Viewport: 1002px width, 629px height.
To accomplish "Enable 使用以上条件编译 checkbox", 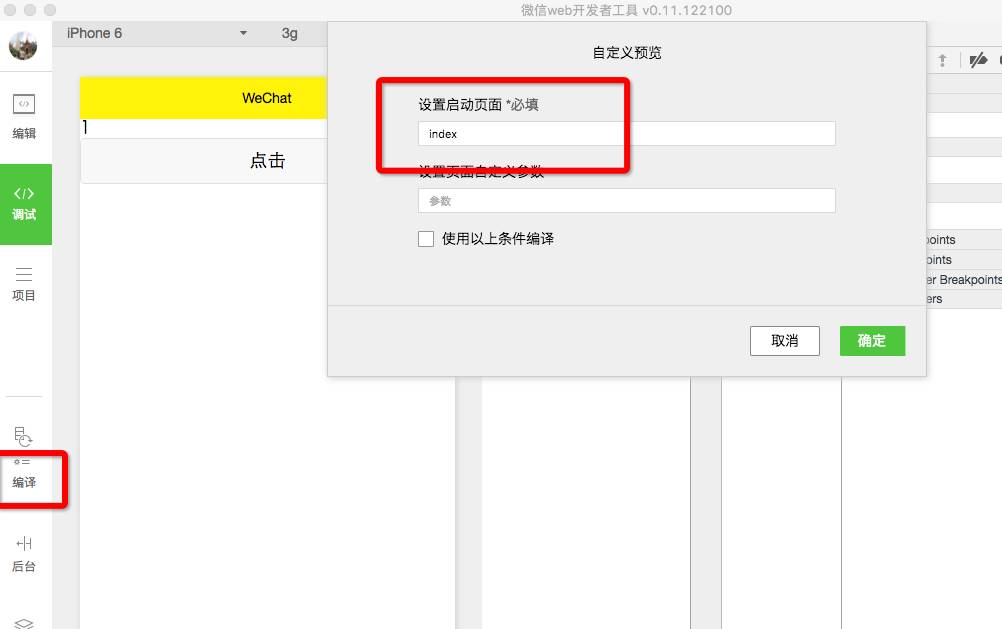I will [x=426, y=238].
